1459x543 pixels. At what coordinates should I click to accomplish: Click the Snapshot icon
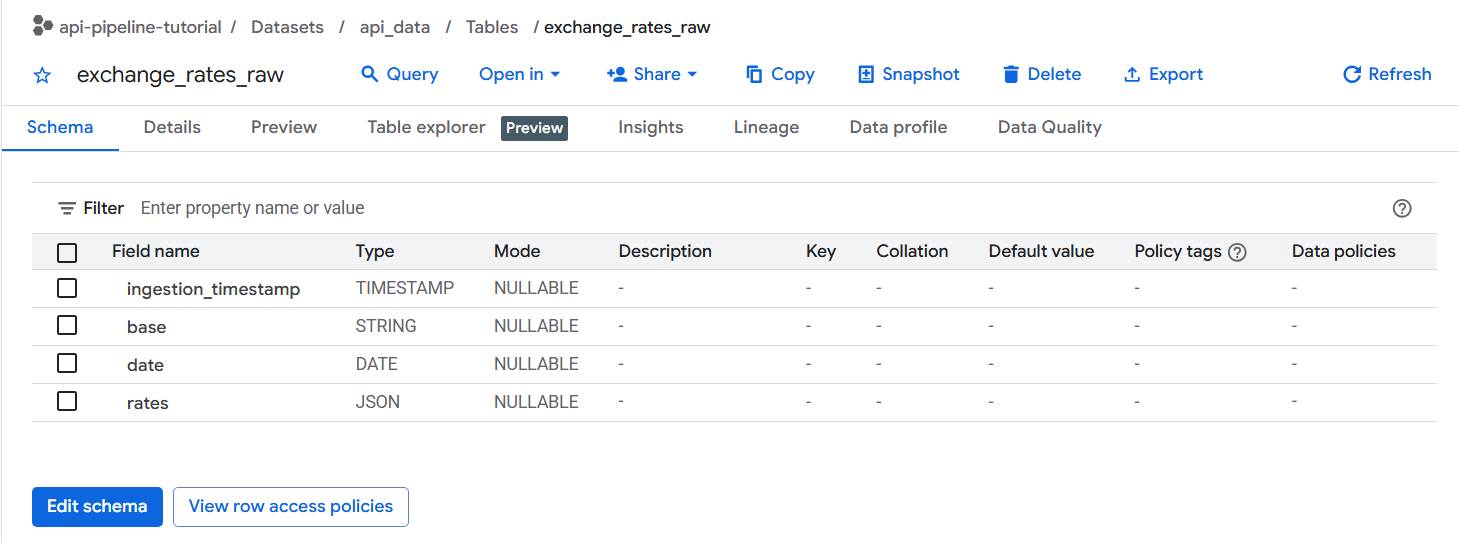pos(866,74)
